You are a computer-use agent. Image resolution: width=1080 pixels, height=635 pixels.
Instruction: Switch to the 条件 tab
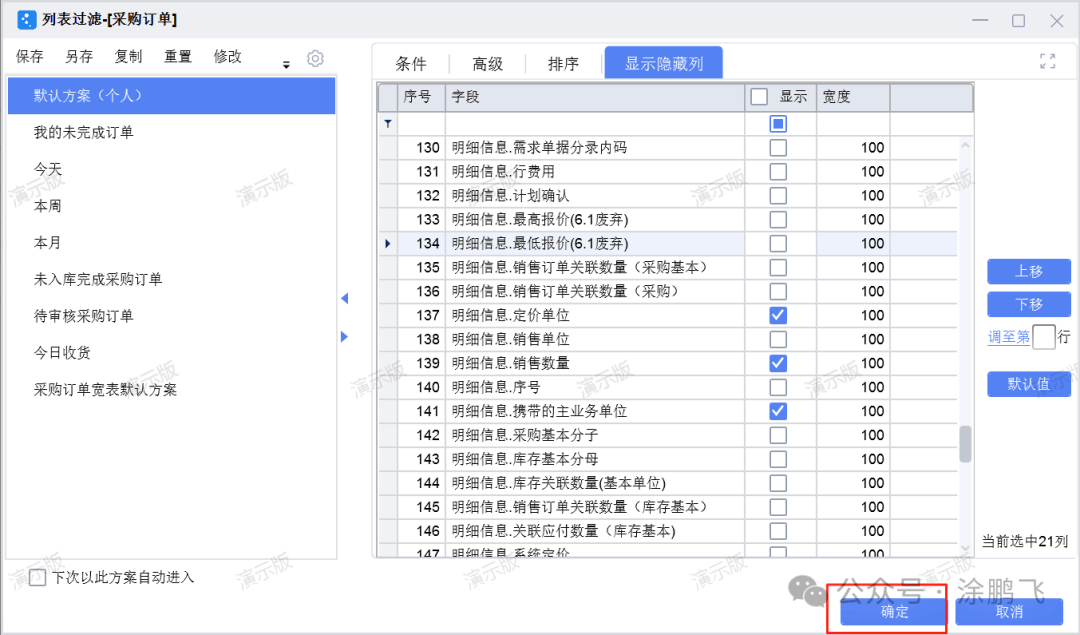tap(411, 64)
